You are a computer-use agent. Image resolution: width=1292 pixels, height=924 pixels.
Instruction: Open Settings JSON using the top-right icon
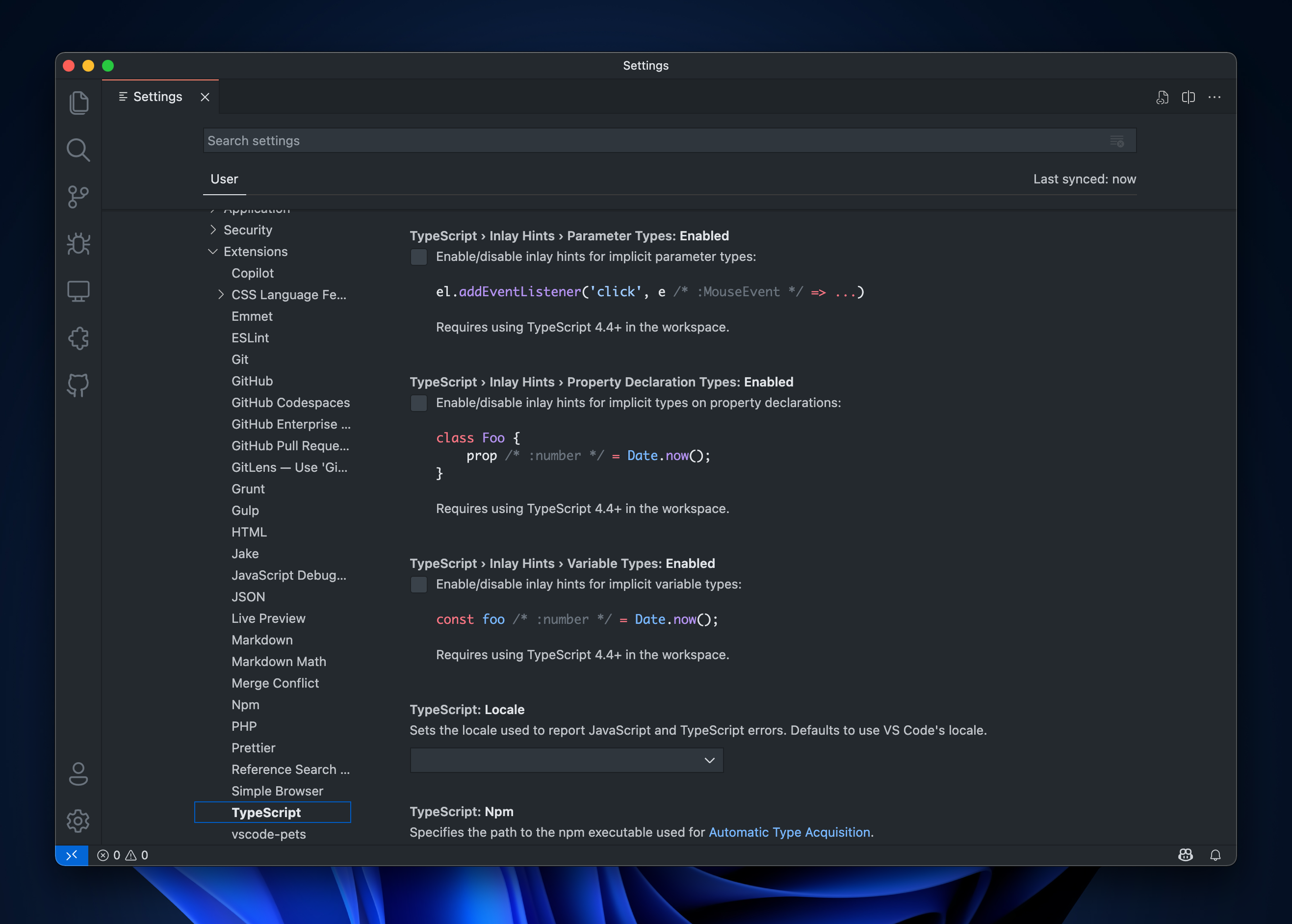click(x=1163, y=97)
